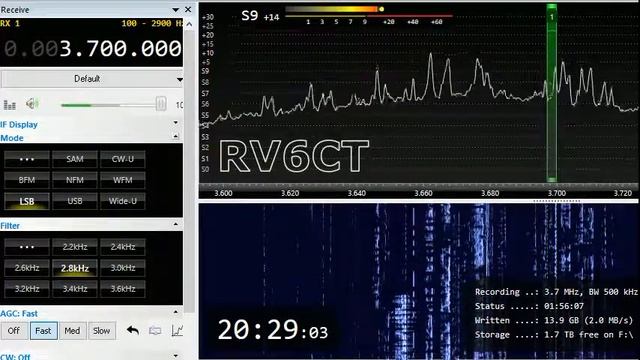Click the volume slider handle
The width and height of the screenshot is (640, 360).
(161, 104)
